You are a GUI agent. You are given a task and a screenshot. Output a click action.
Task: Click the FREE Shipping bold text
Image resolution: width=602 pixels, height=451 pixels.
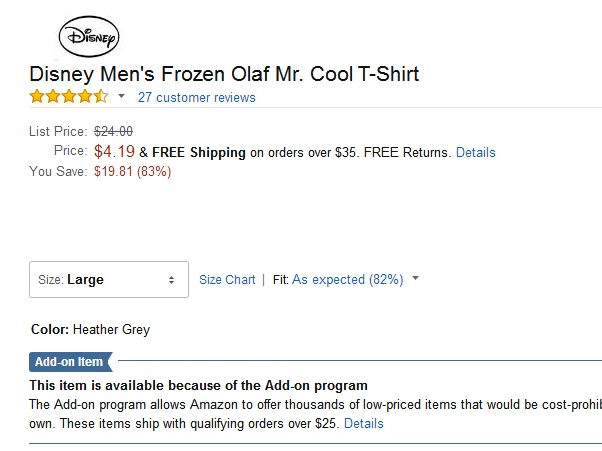[199, 152]
